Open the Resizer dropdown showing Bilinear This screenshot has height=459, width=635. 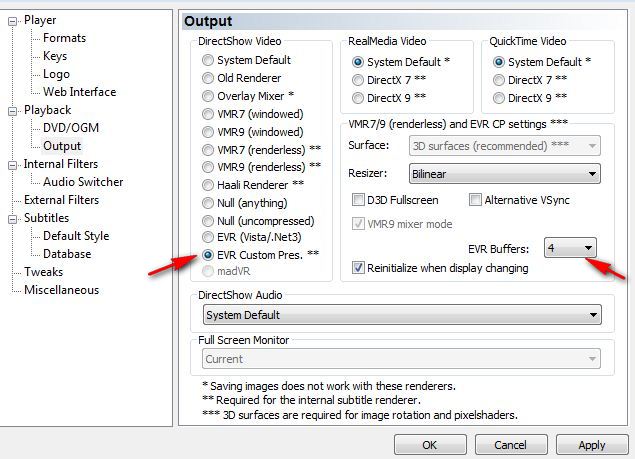(x=505, y=174)
